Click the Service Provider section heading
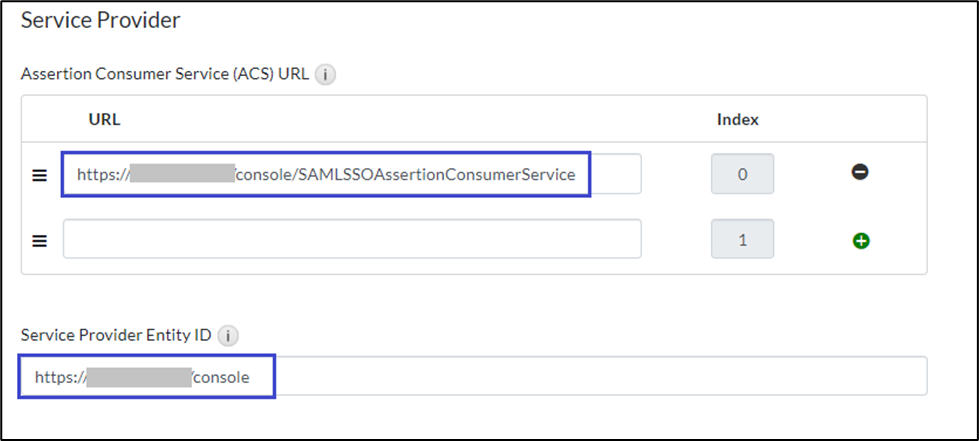979x441 pixels. click(100, 19)
